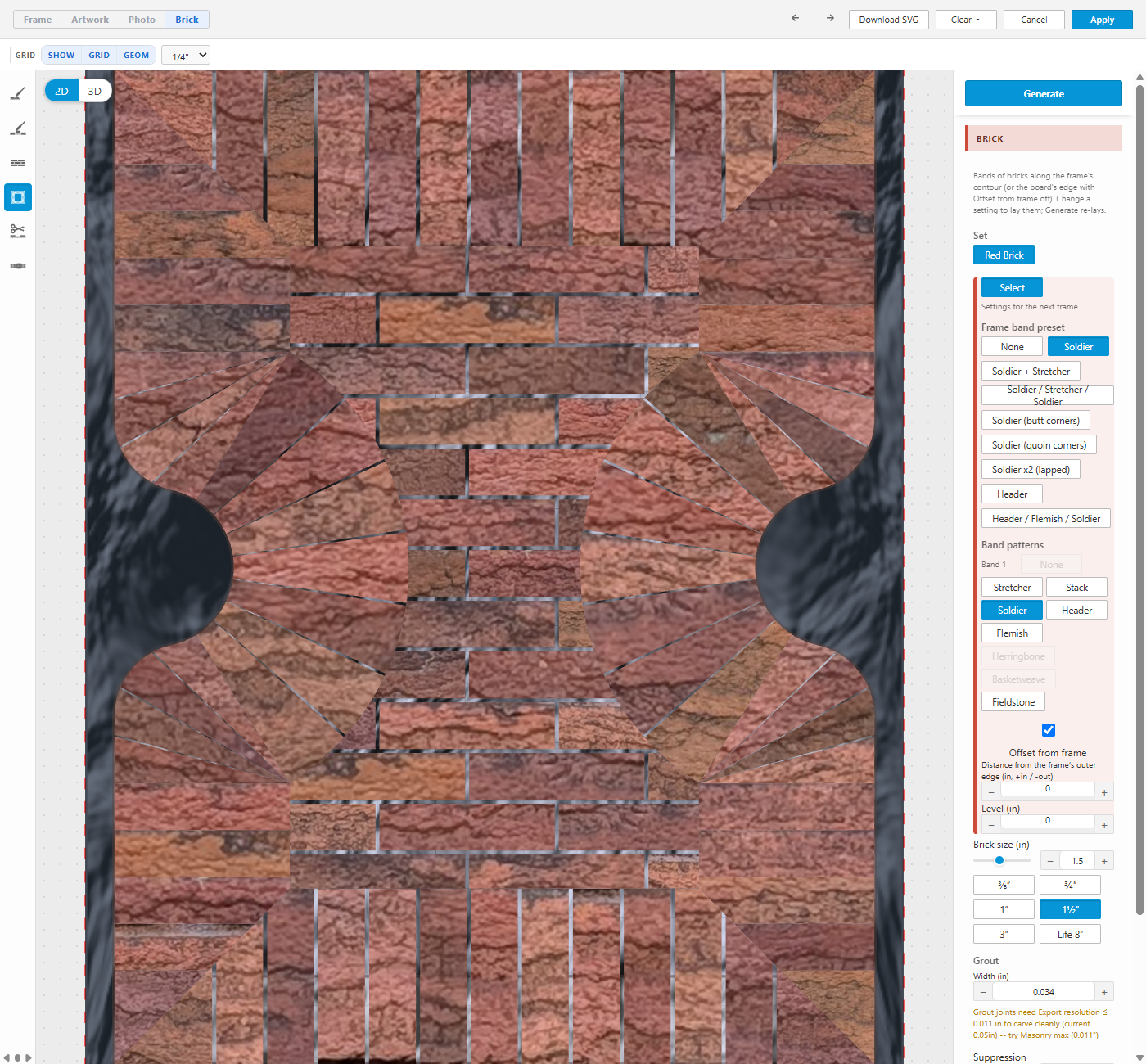
Task: Pick the Life 8" brick size
Action: click(1070, 934)
